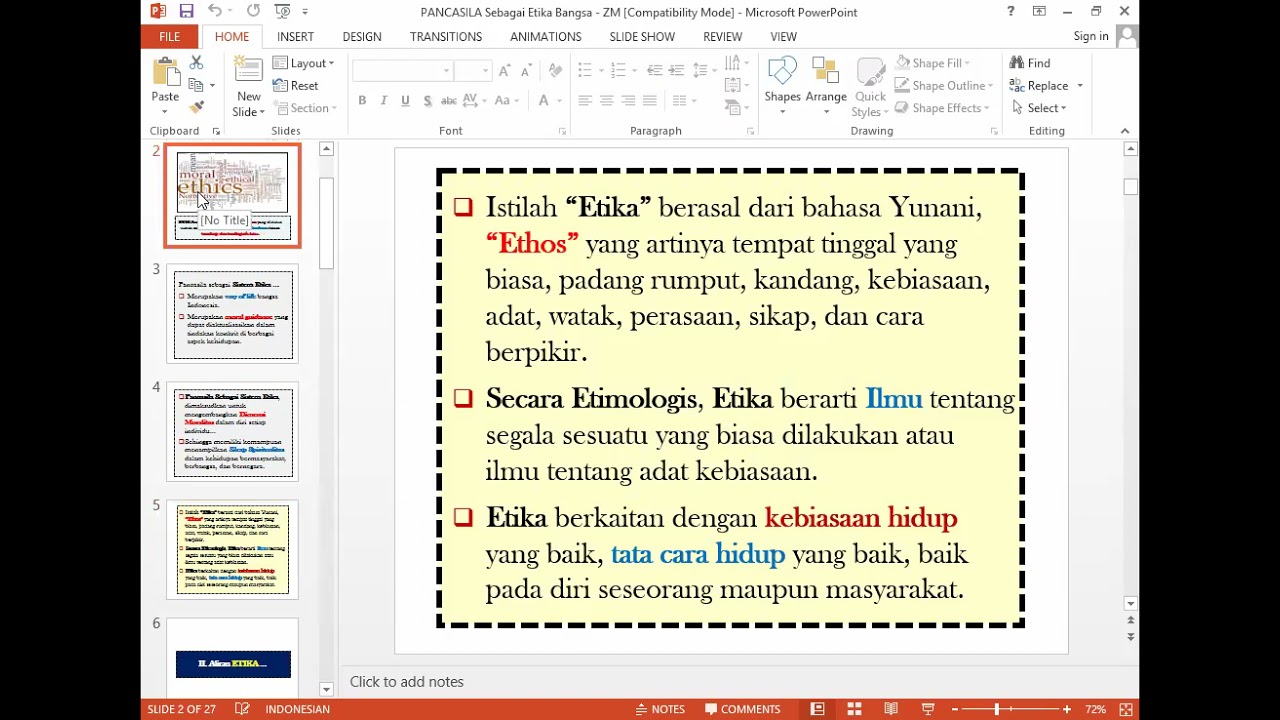
Task: Toggle italic formatting
Action: pyautogui.click(x=383, y=100)
